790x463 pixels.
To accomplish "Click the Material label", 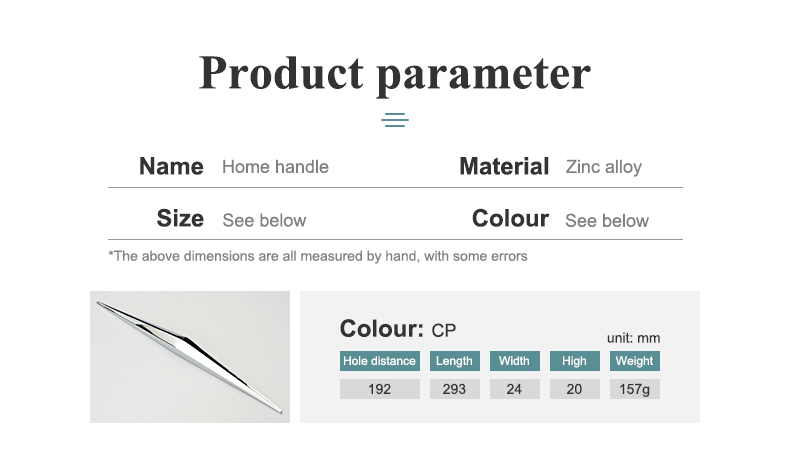I will pyautogui.click(x=504, y=166).
